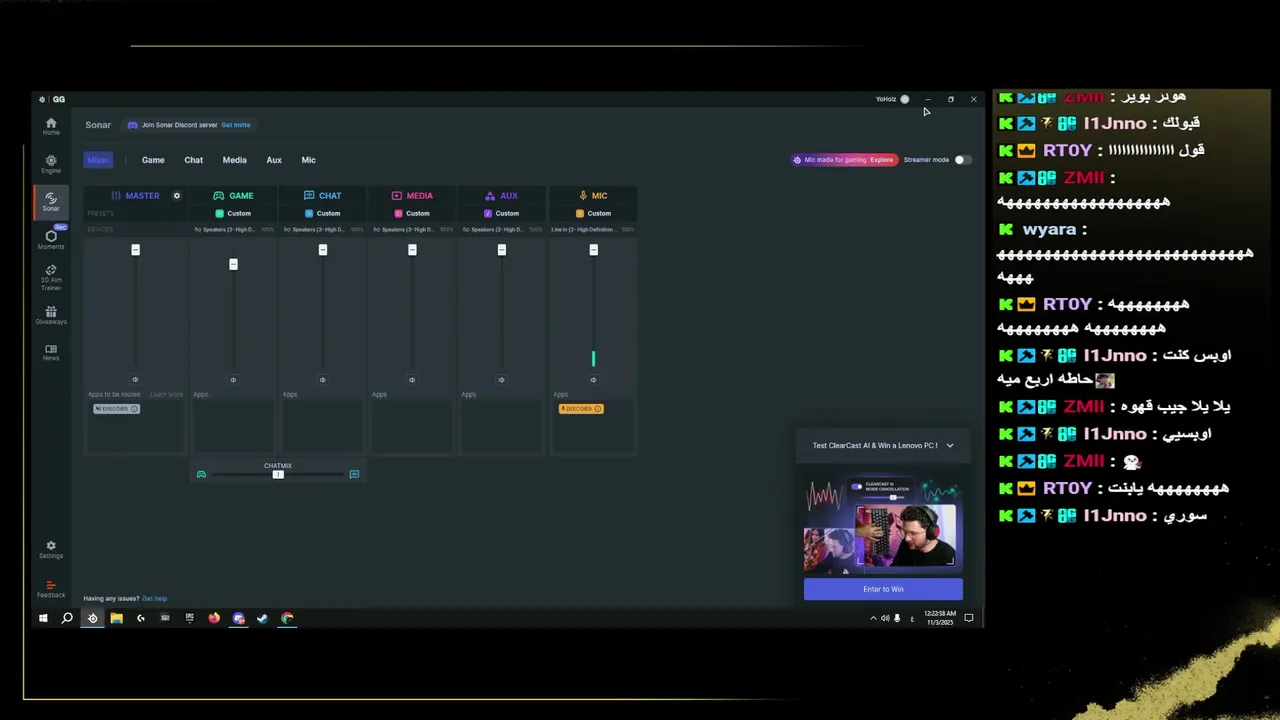The width and height of the screenshot is (1280, 720).
Task: Mute the Mic channel
Action: (593, 379)
